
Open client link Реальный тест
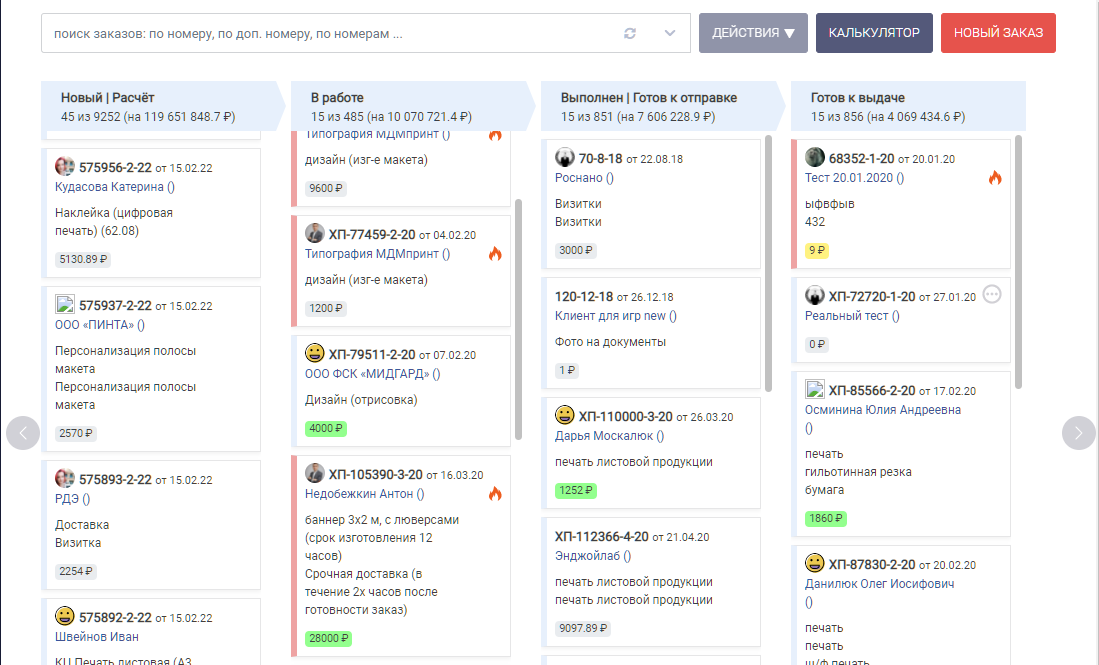[852, 316]
